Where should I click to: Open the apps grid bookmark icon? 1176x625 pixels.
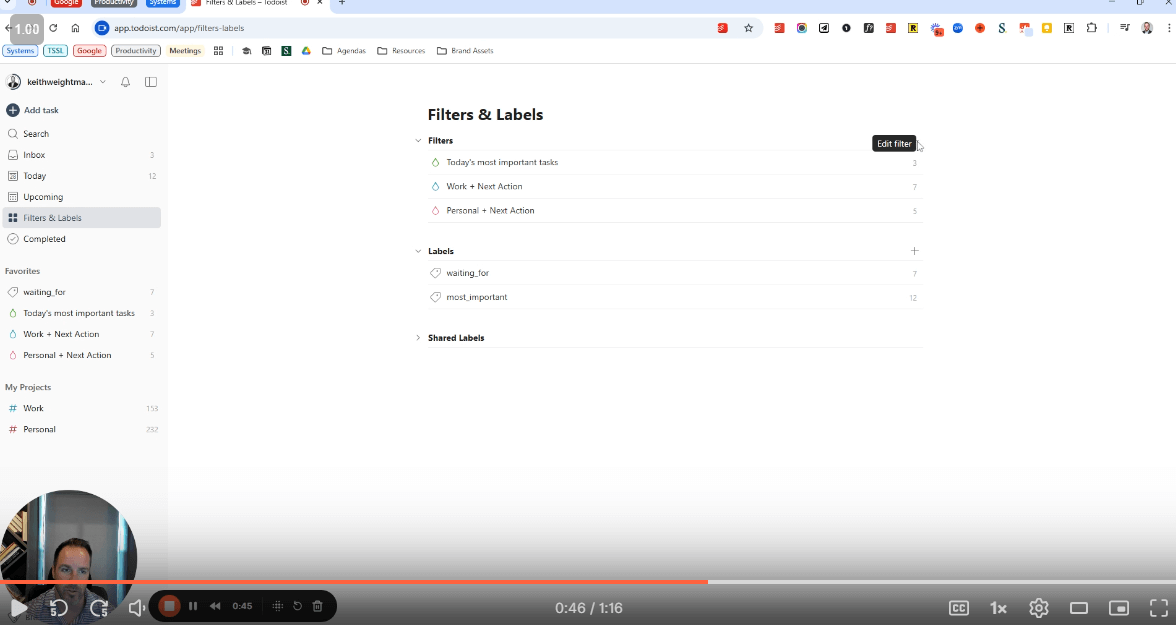[218, 50]
